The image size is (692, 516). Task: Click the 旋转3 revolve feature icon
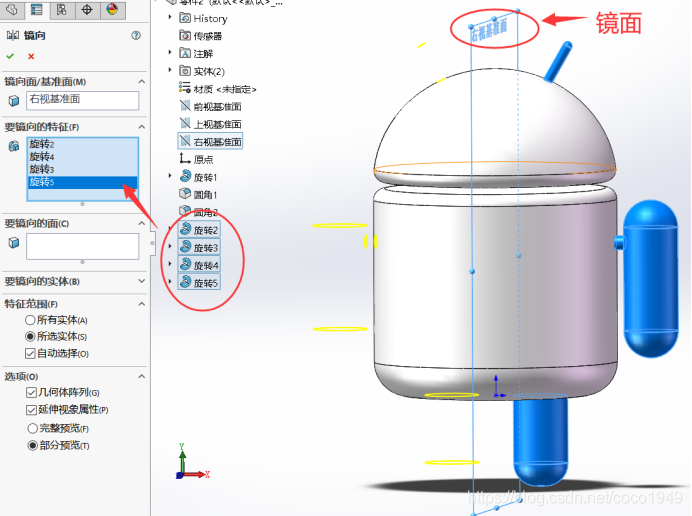click(x=186, y=247)
